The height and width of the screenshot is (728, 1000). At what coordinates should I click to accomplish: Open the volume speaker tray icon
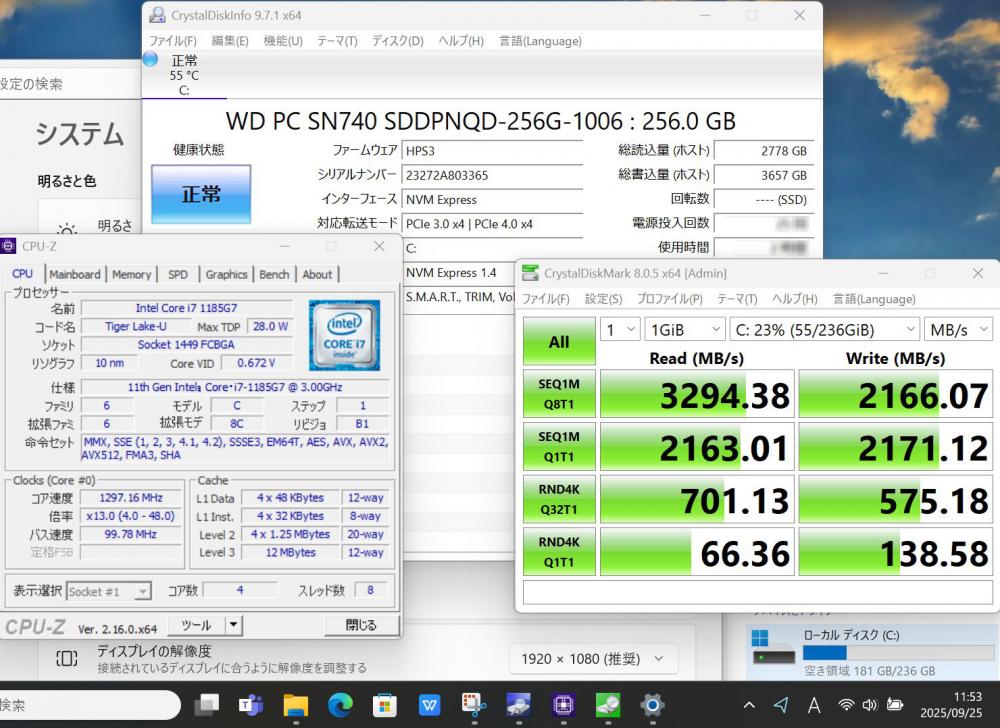pyautogui.click(x=869, y=704)
